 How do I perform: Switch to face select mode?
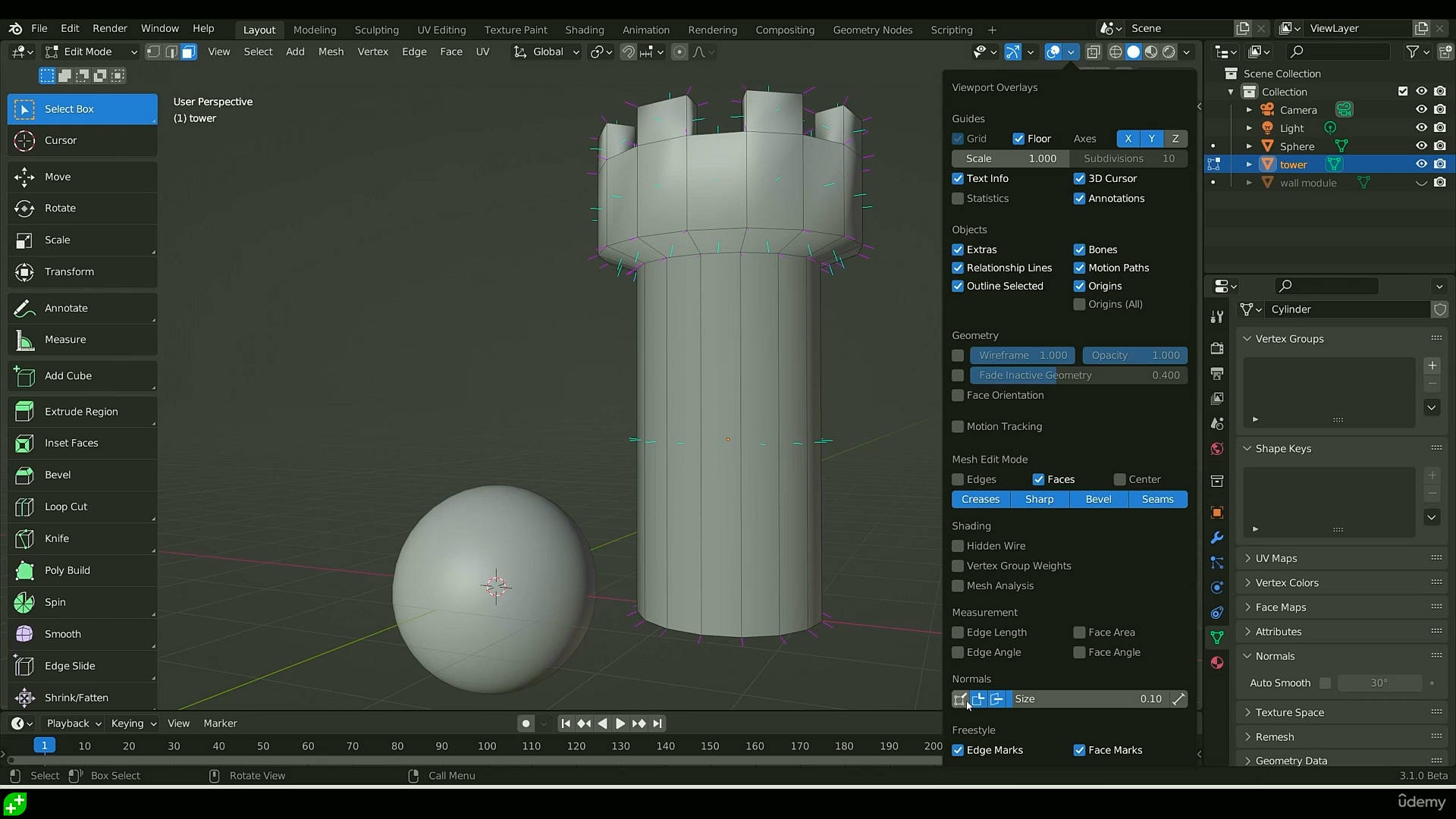189,52
